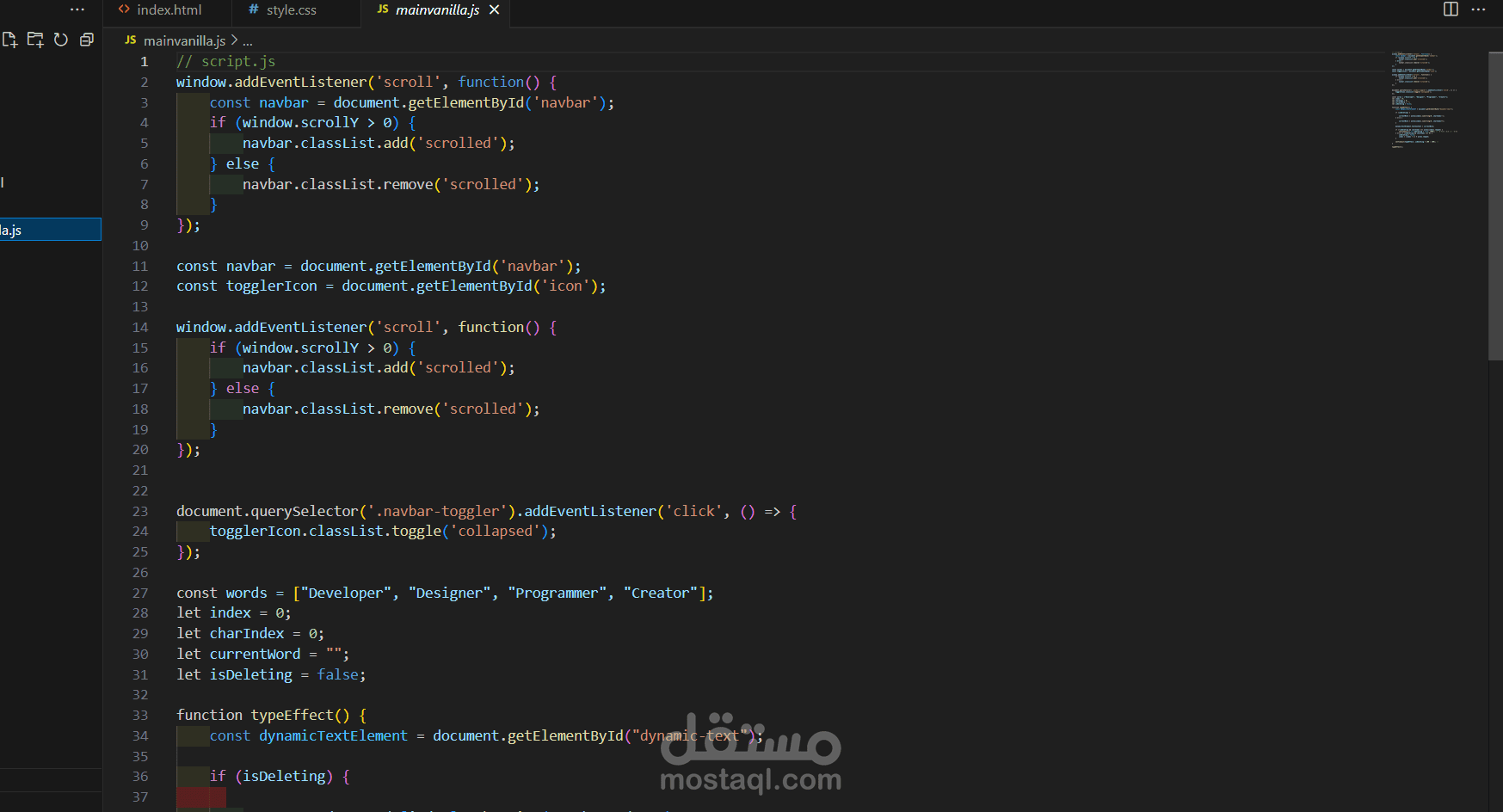Click the "Programmer" string on line 27
The image size is (1503, 812).
tap(557, 593)
